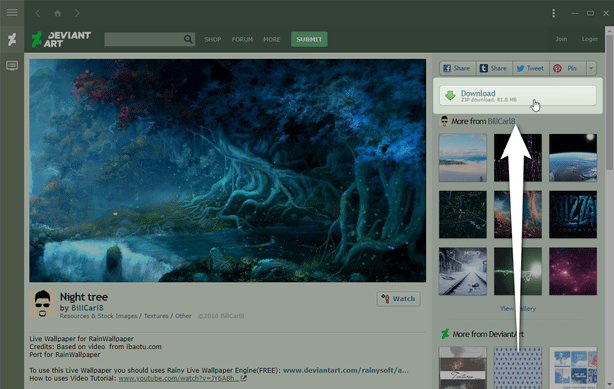Open the Night tree main artwork image
Screen dimensions: 614x389
click(228, 170)
